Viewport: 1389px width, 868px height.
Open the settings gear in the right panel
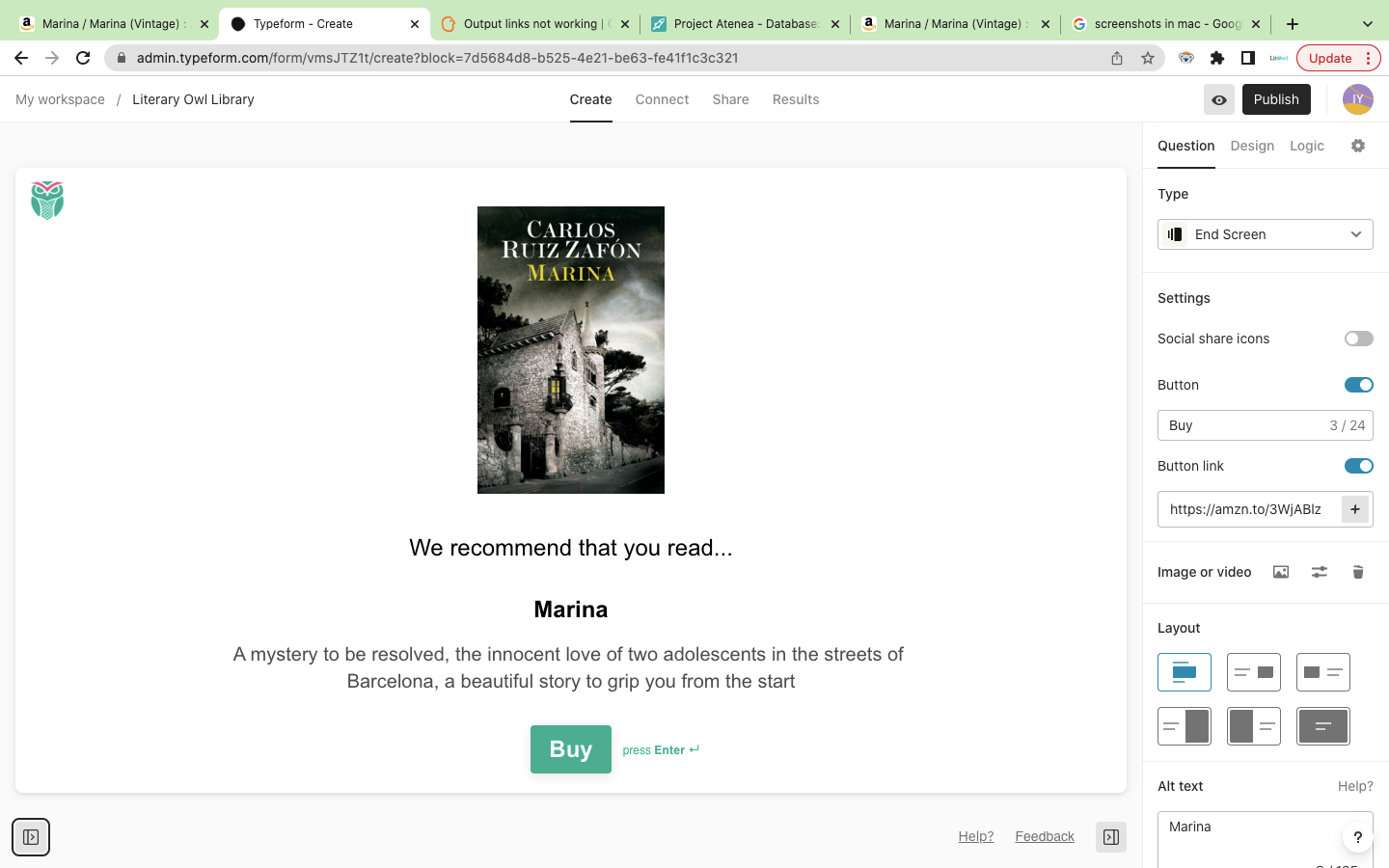pos(1358,146)
